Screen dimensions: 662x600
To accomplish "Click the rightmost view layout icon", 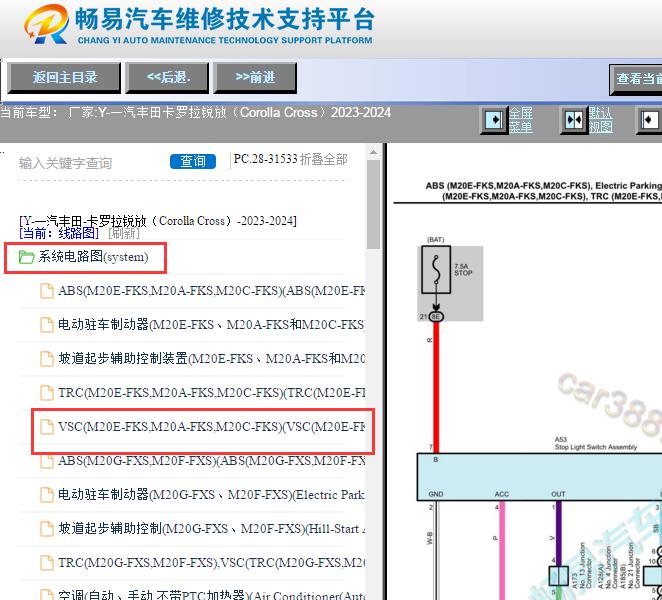I will tap(649, 120).
